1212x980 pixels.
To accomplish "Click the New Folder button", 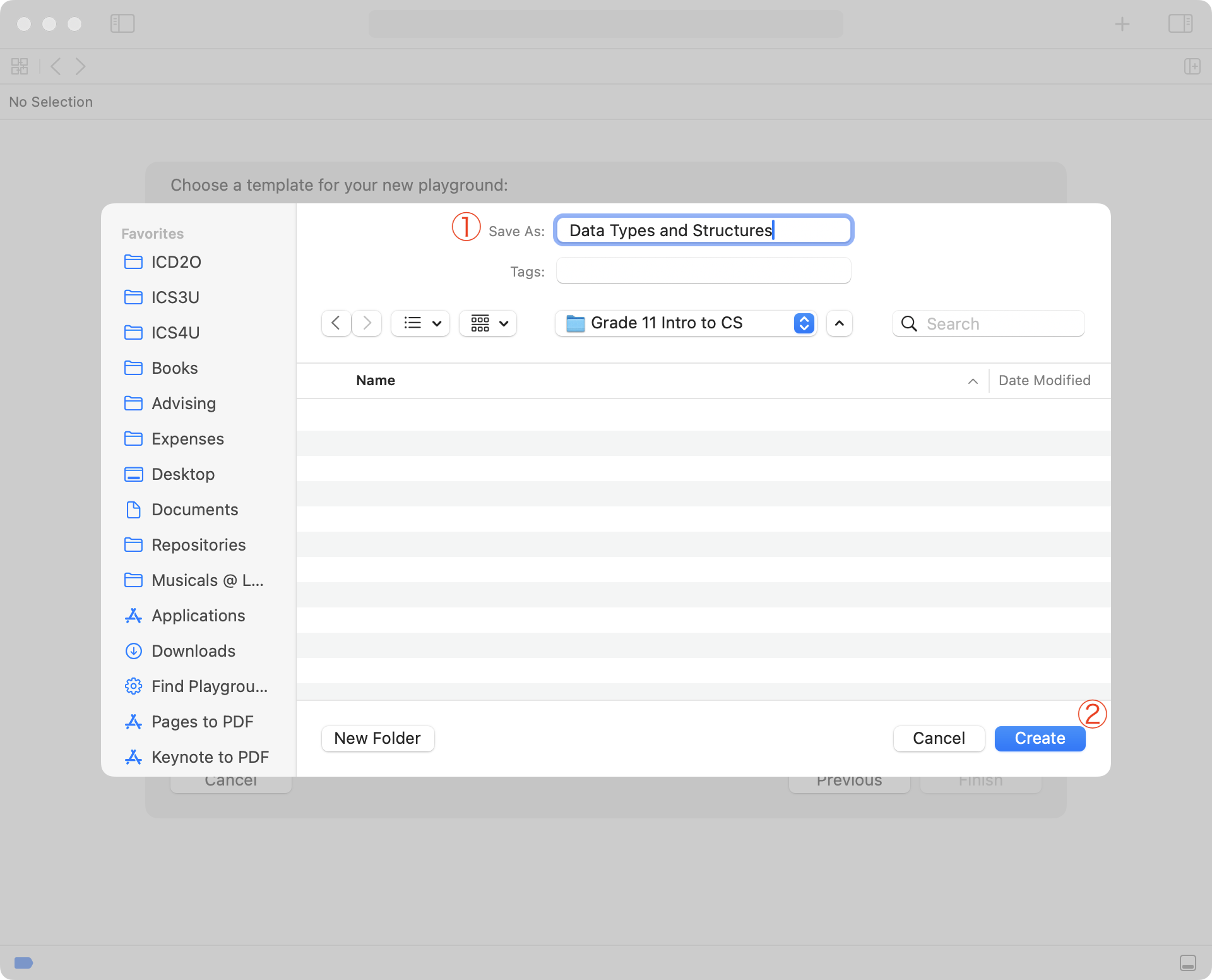I will (x=377, y=738).
